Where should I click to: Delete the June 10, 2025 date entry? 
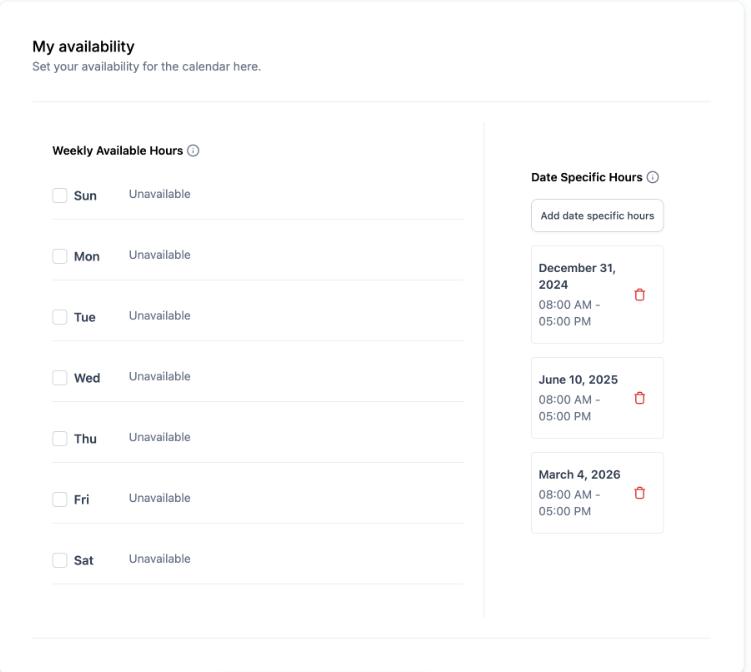pyautogui.click(x=640, y=398)
